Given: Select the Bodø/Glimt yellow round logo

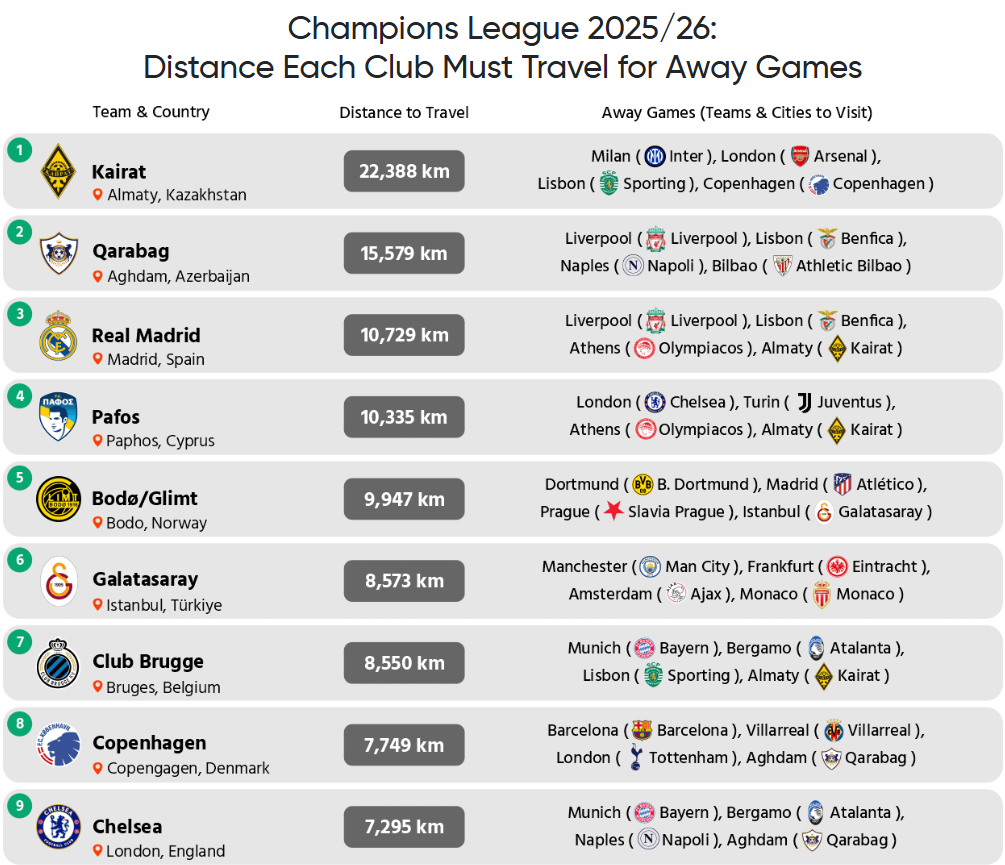Looking at the screenshot, I should click(58, 498).
